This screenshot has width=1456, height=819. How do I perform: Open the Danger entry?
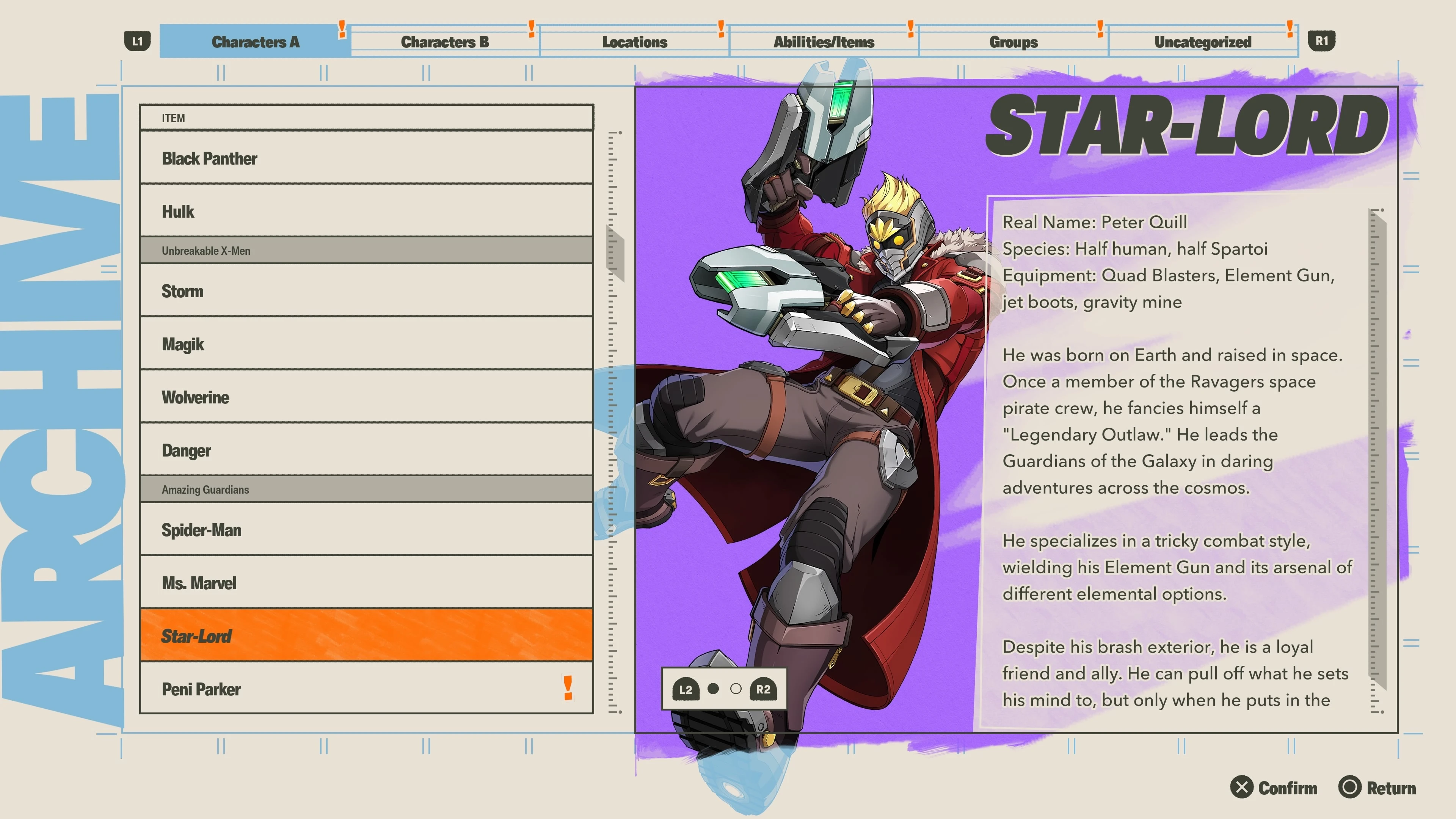coord(367,450)
